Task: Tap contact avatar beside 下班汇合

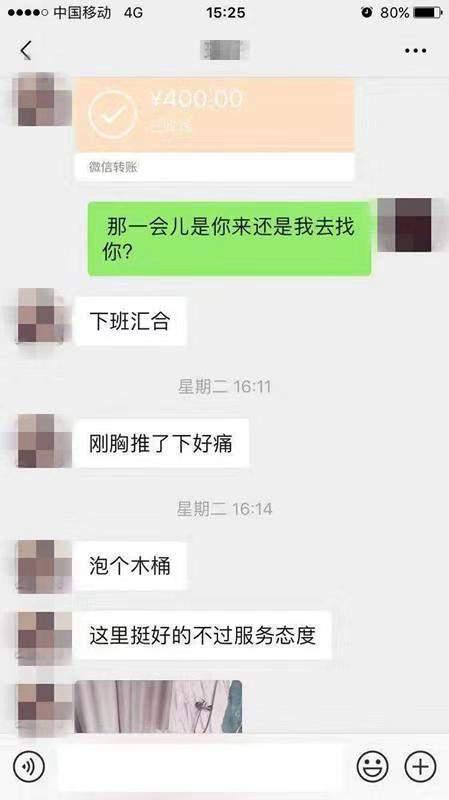Action: click(43, 316)
